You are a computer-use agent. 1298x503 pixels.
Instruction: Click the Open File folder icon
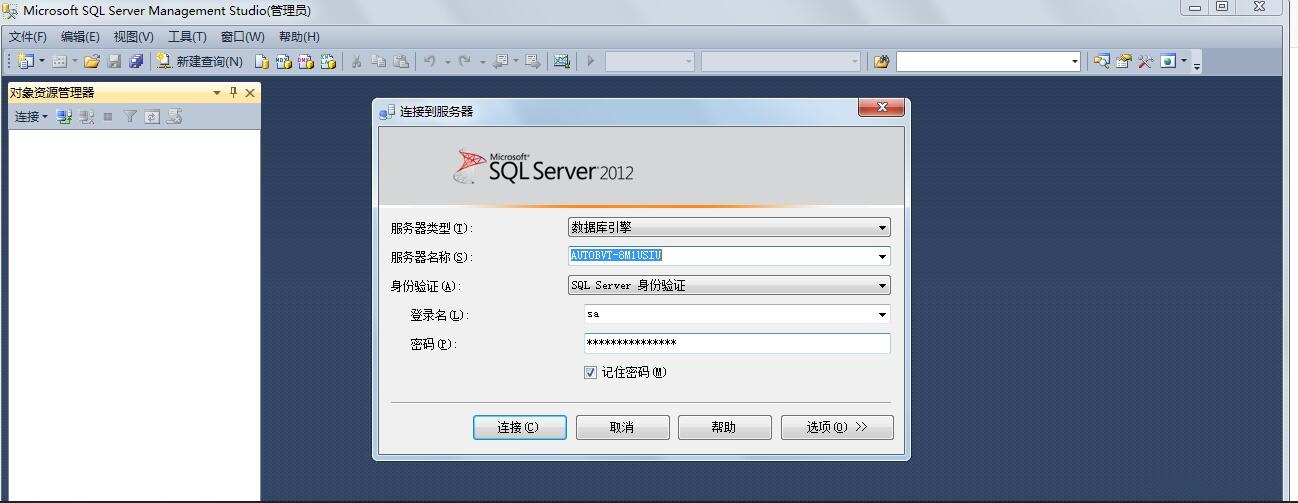(x=92, y=61)
